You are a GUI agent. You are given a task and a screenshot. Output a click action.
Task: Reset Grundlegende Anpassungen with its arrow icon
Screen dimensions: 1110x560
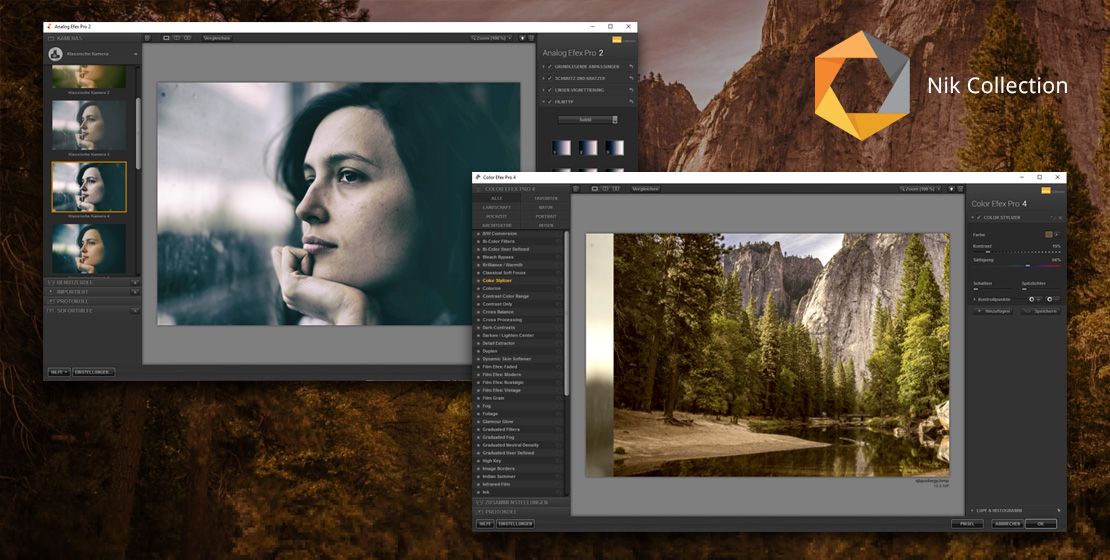point(631,67)
